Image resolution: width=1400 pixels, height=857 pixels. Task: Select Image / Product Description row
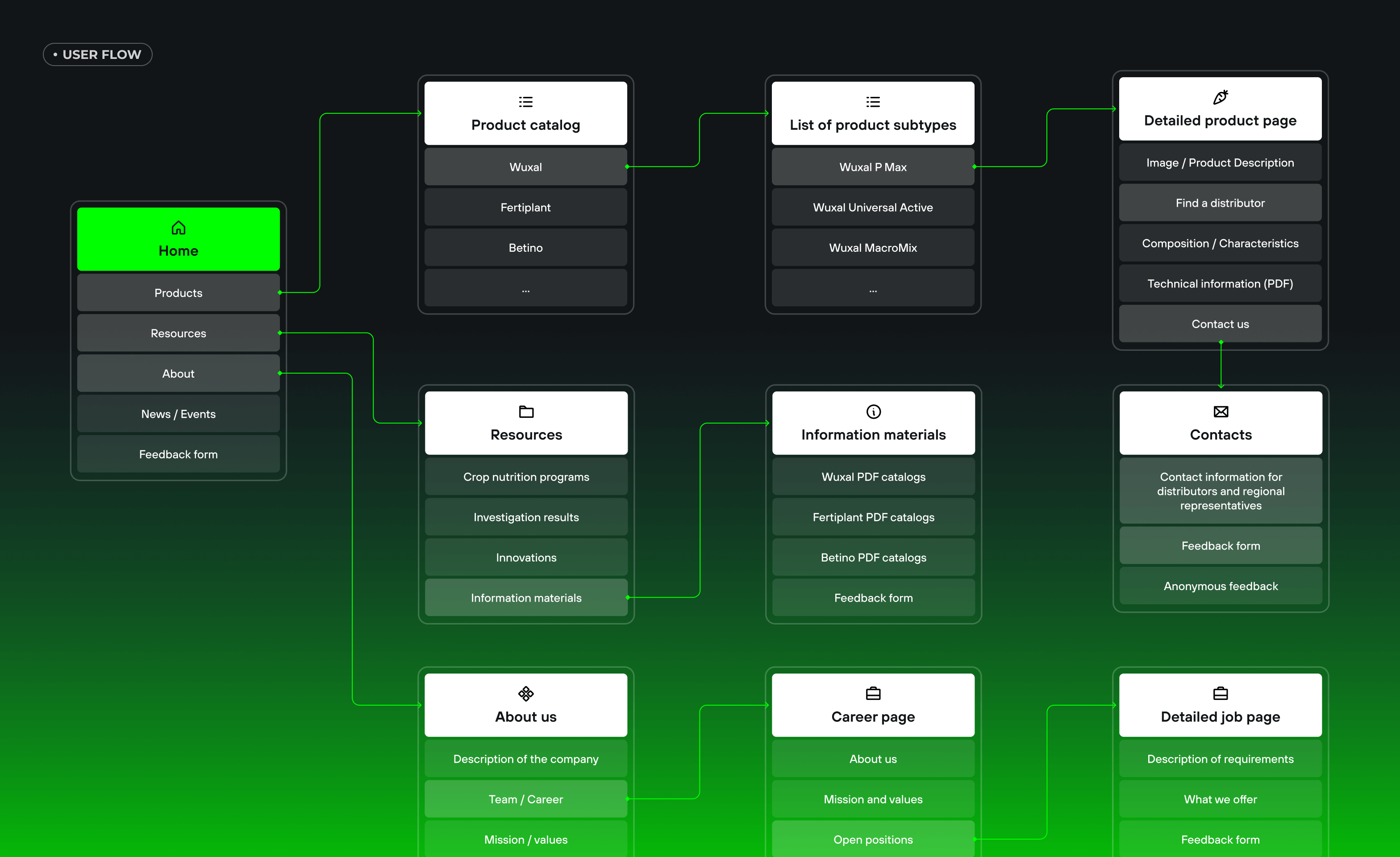click(1221, 162)
